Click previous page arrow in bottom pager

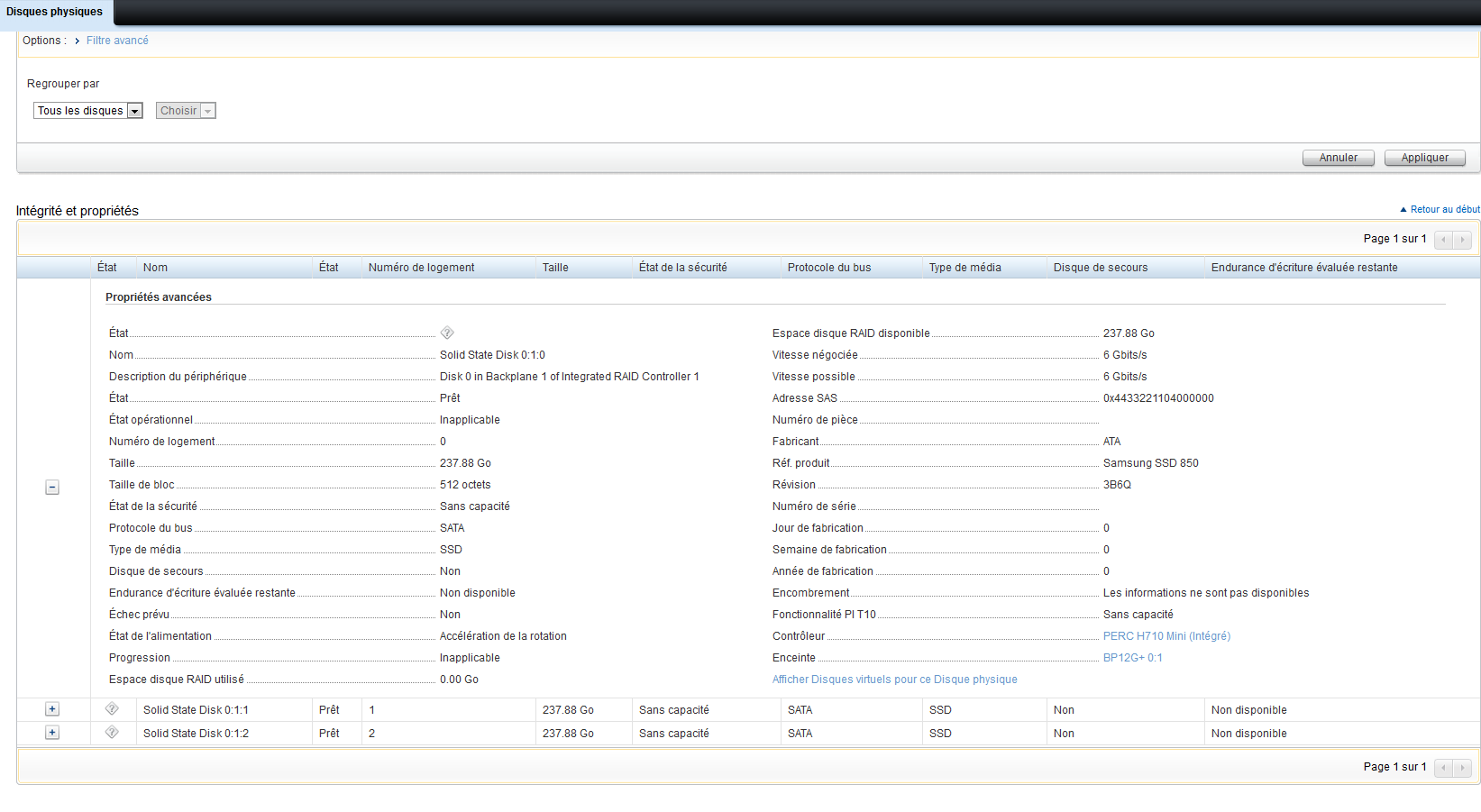(1444, 768)
